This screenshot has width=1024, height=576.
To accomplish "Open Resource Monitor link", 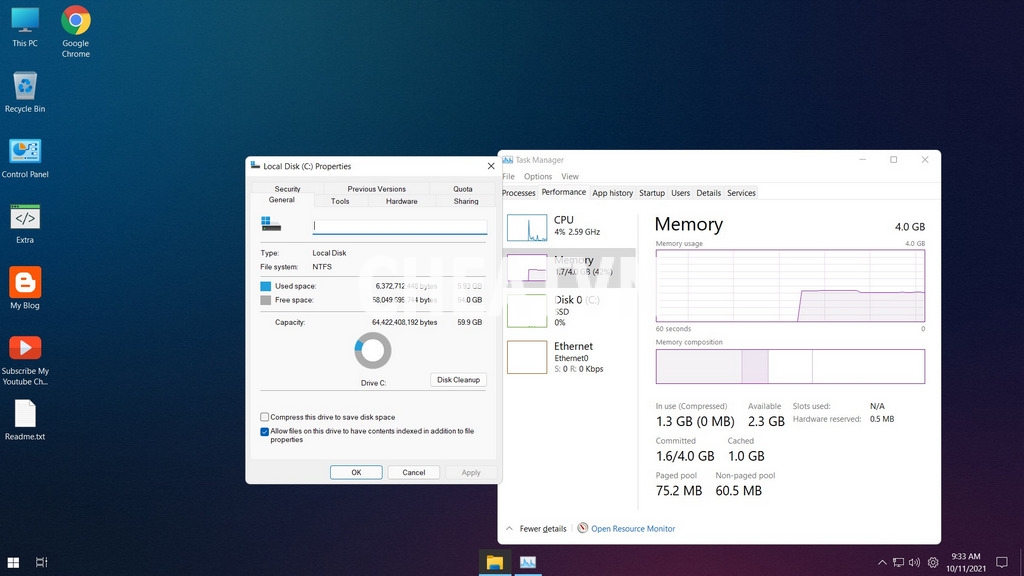I will click(632, 529).
